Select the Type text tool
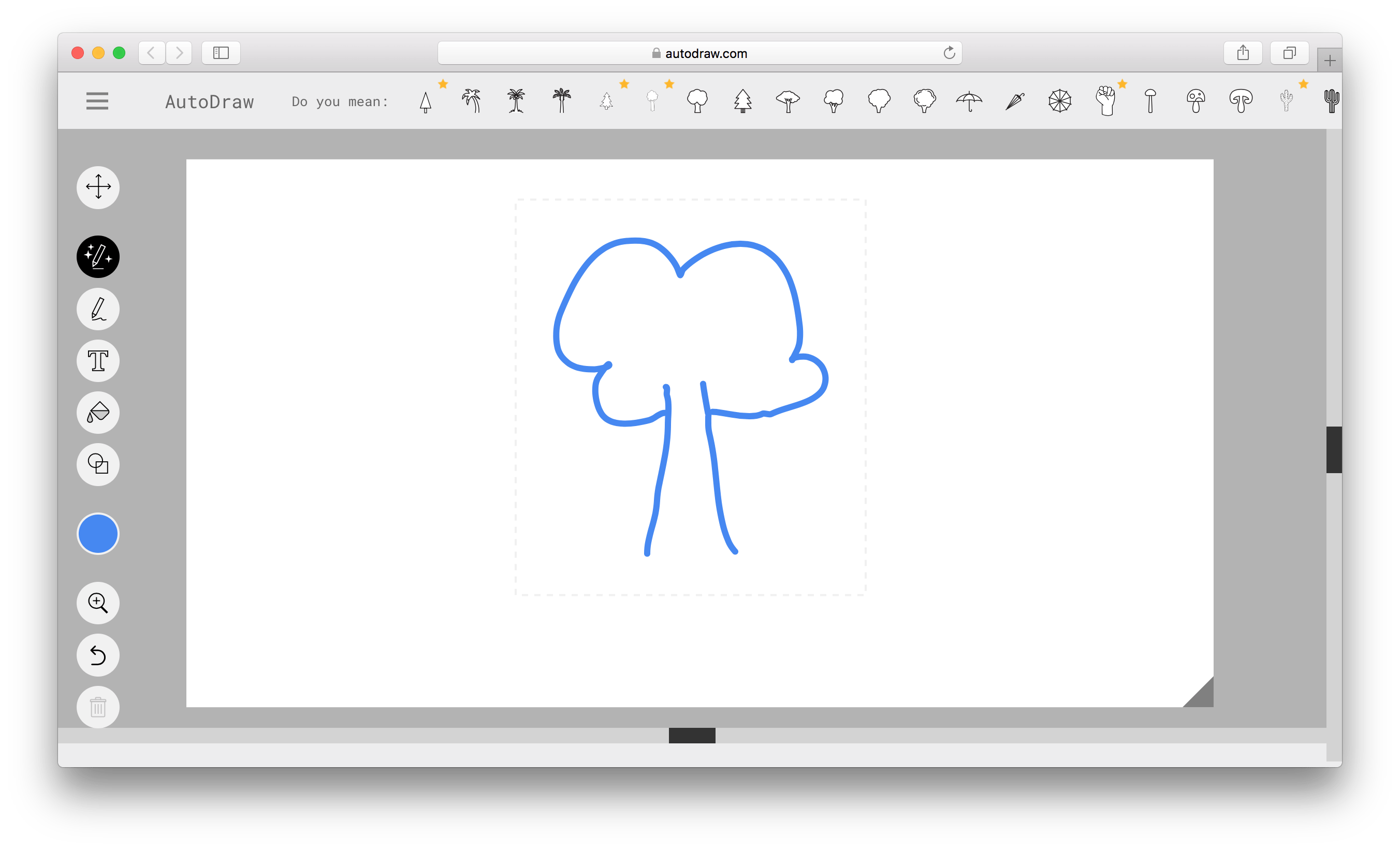 coord(98,360)
